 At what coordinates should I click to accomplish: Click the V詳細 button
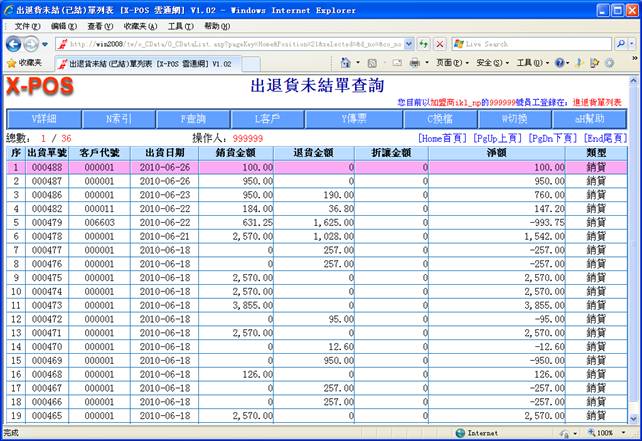[x=43, y=118]
